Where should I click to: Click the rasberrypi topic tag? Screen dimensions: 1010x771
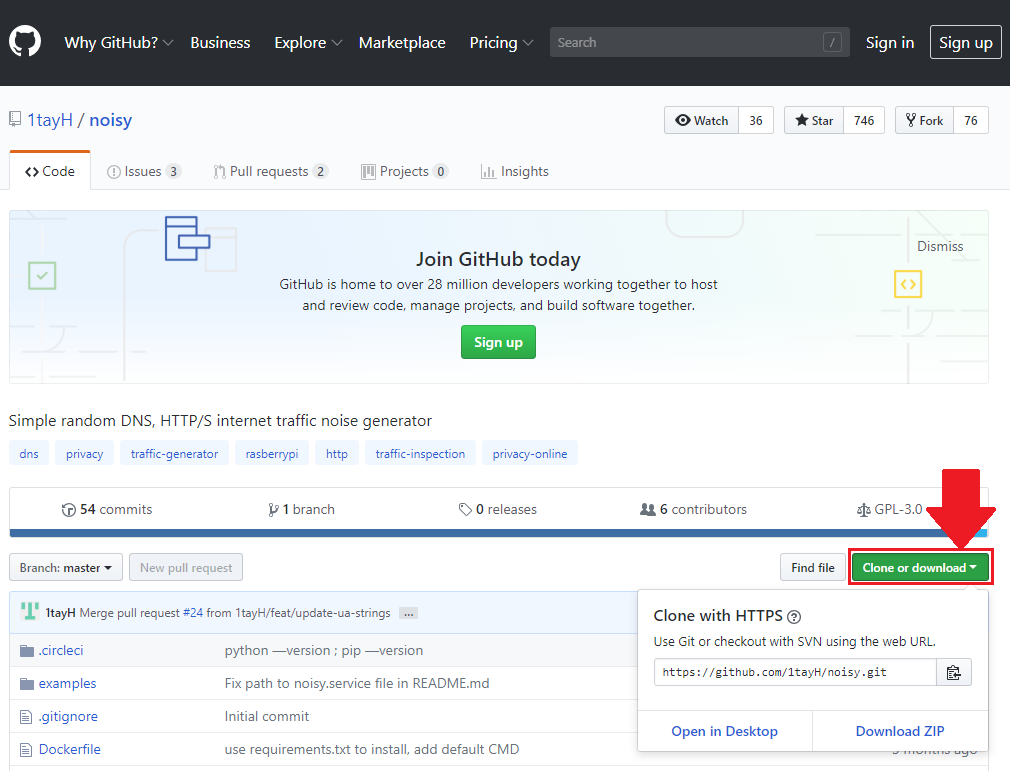pyautogui.click(x=272, y=453)
